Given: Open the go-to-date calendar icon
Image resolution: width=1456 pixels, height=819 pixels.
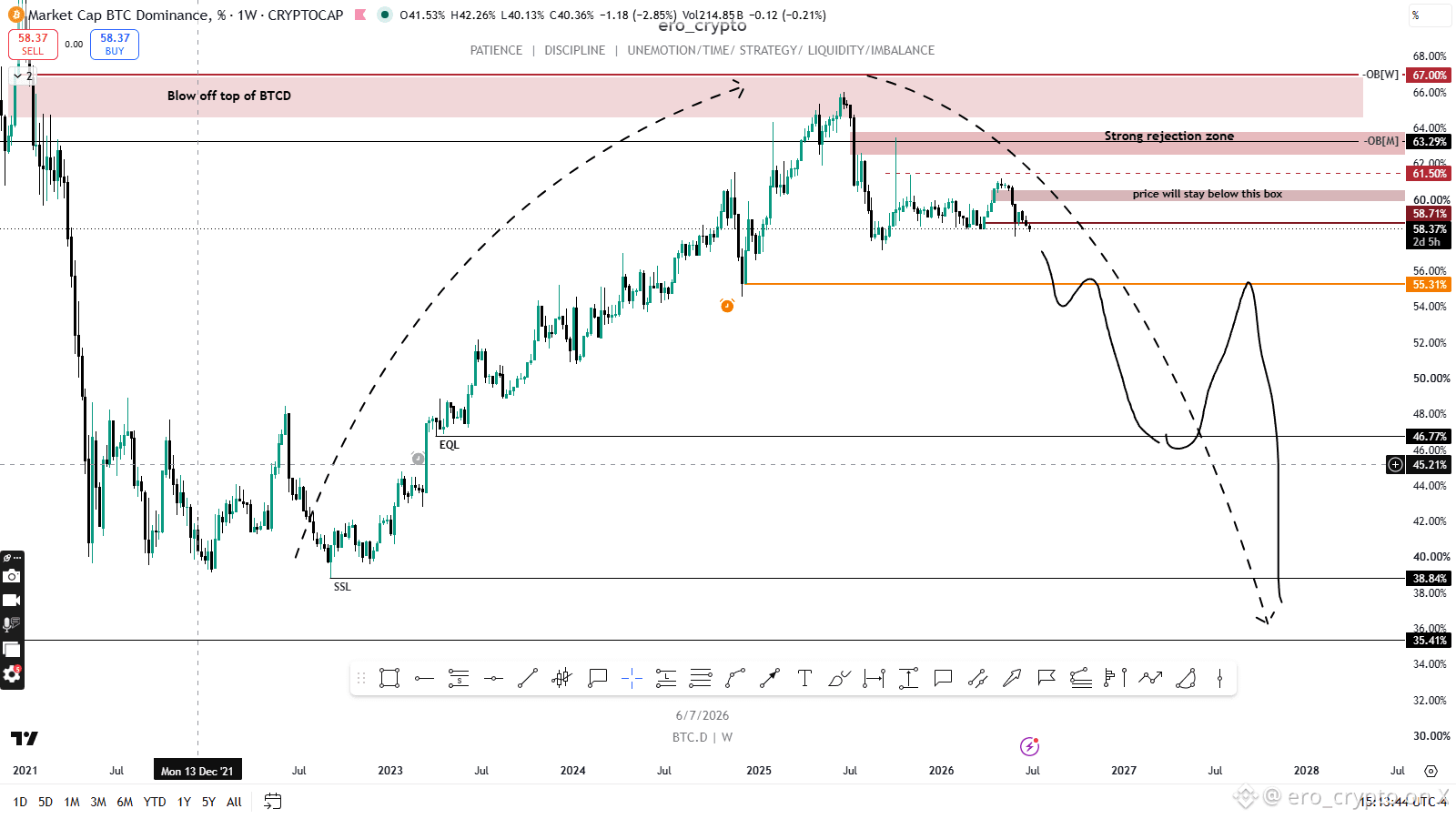Looking at the screenshot, I should [272, 802].
